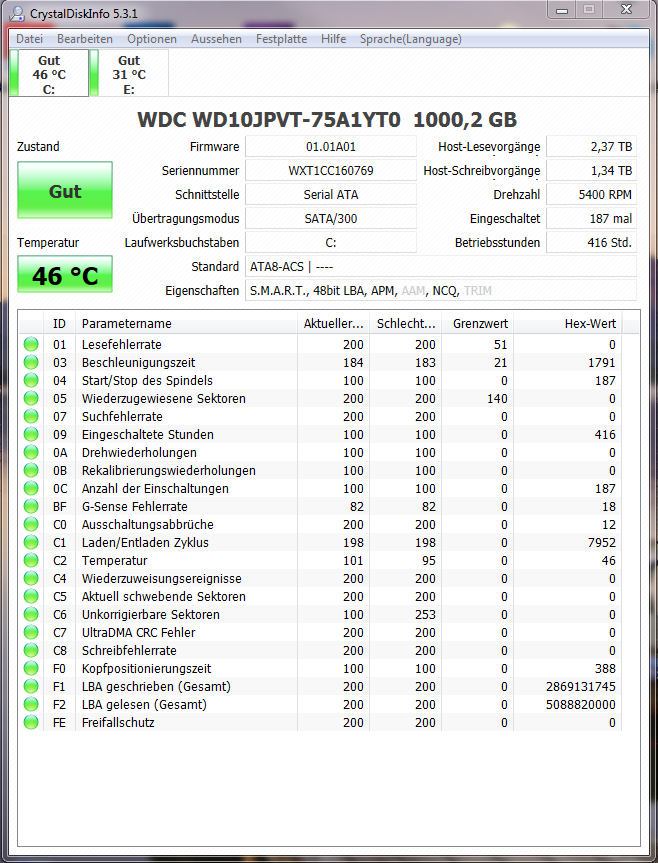Click the Betriebsstunden field 416 Std.
Viewport: 658px width, 863px height.
591,243
